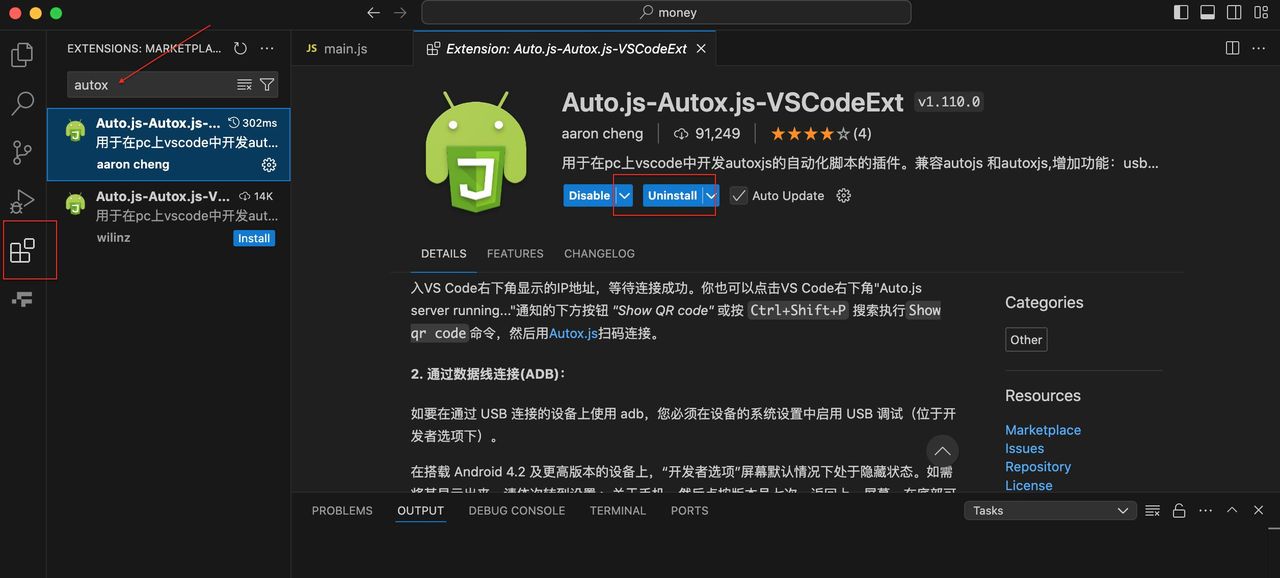This screenshot has width=1280, height=578.
Task: Click the Auto.js-Autox.js-VSCodeExt heading title
Action: pos(733,102)
